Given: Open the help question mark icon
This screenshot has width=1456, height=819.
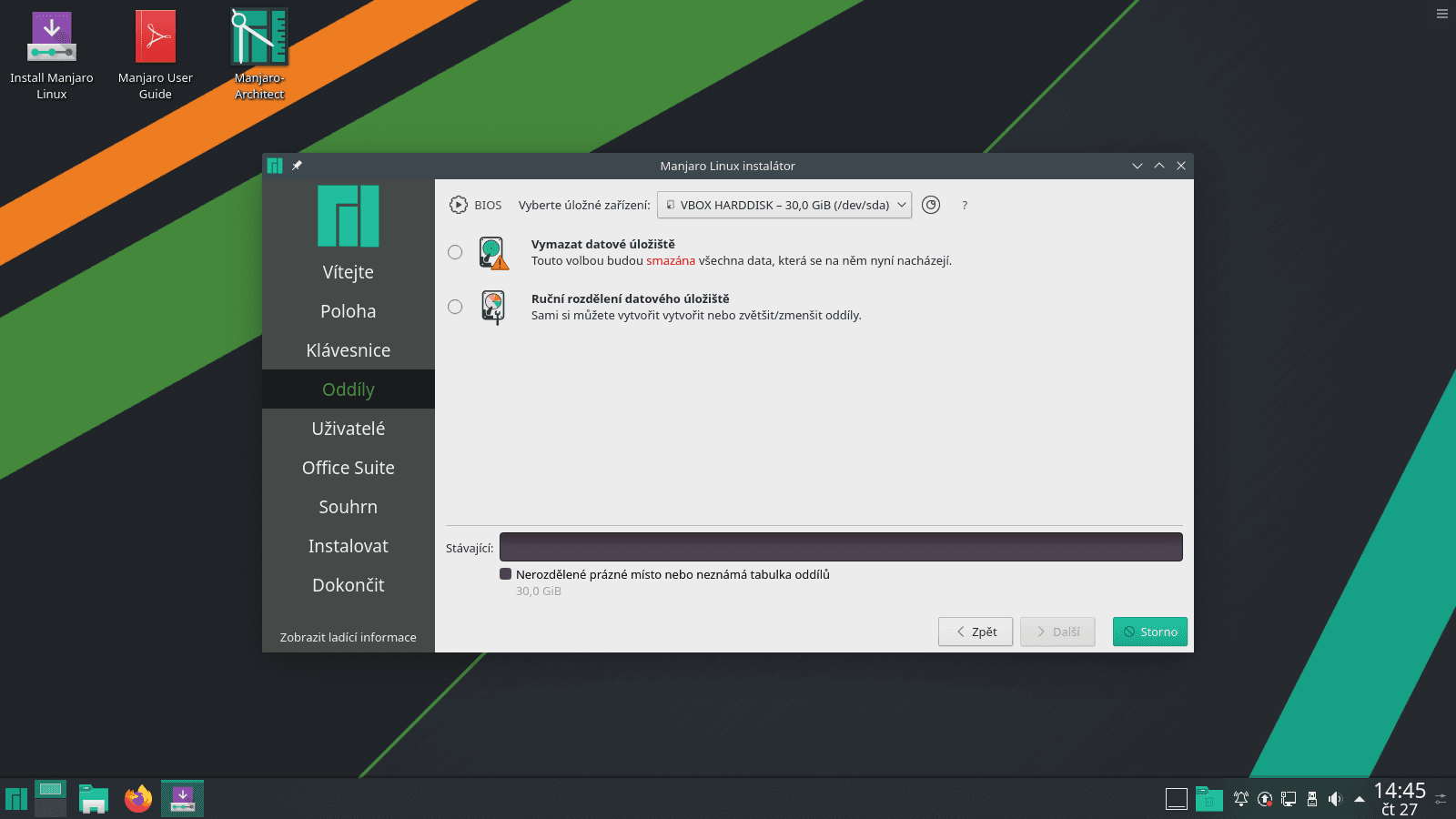Looking at the screenshot, I should [964, 205].
